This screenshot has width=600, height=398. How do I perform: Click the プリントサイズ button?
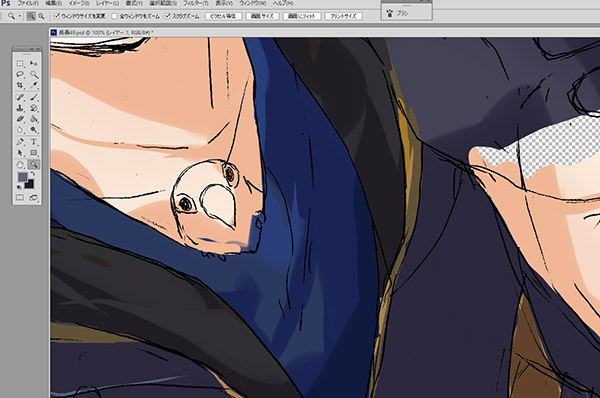(343, 16)
